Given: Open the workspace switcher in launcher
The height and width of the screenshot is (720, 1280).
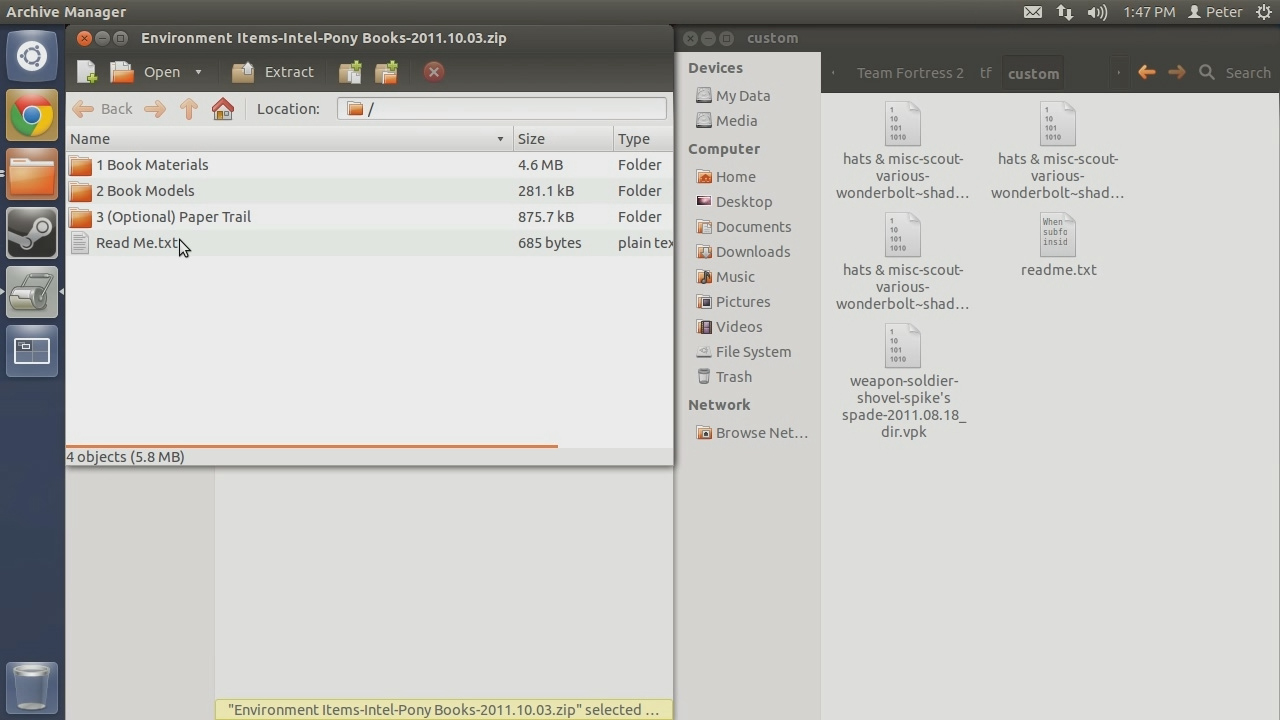Looking at the screenshot, I should 32,351.
